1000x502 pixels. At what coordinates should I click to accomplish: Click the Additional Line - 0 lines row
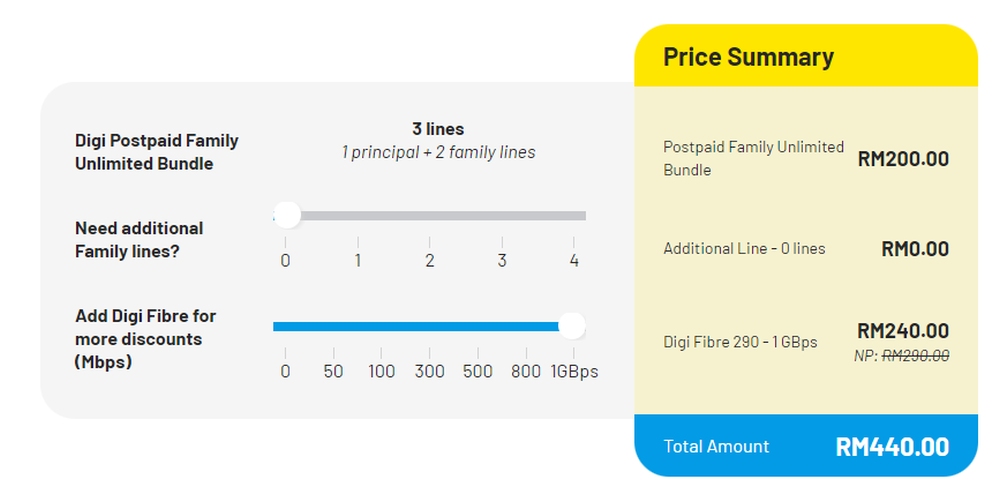coord(744,249)
